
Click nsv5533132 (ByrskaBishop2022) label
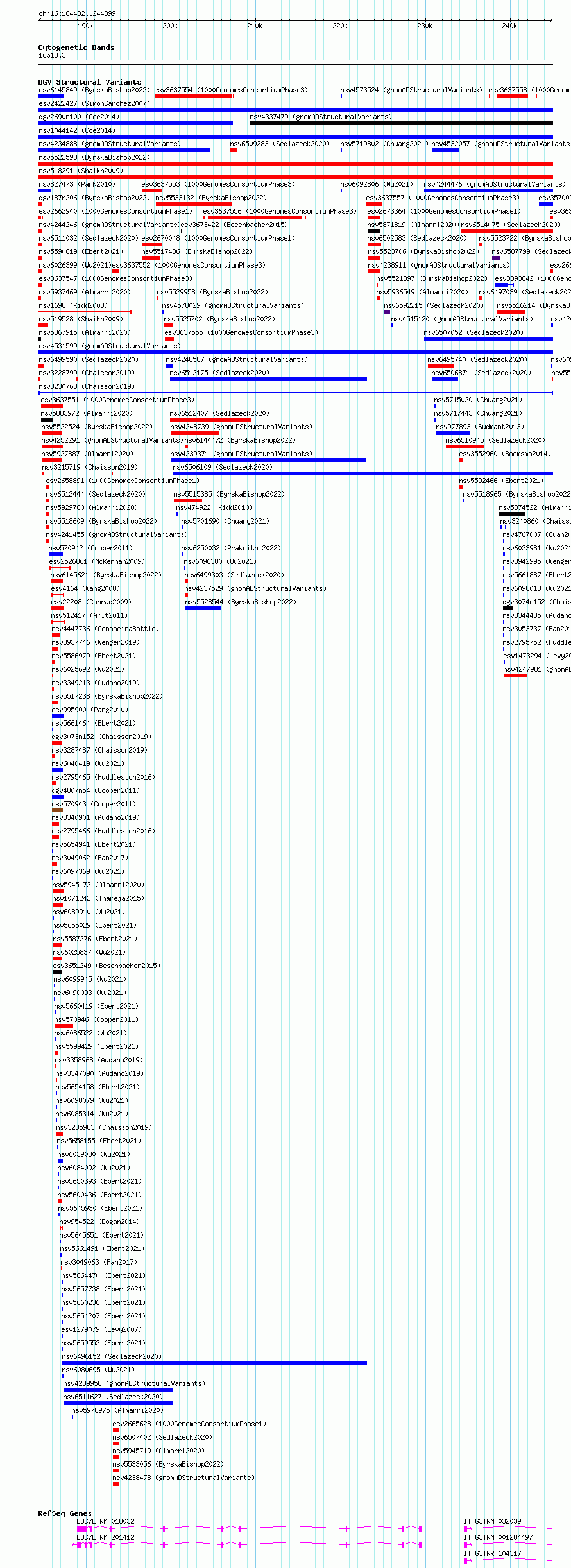[211, 198]
